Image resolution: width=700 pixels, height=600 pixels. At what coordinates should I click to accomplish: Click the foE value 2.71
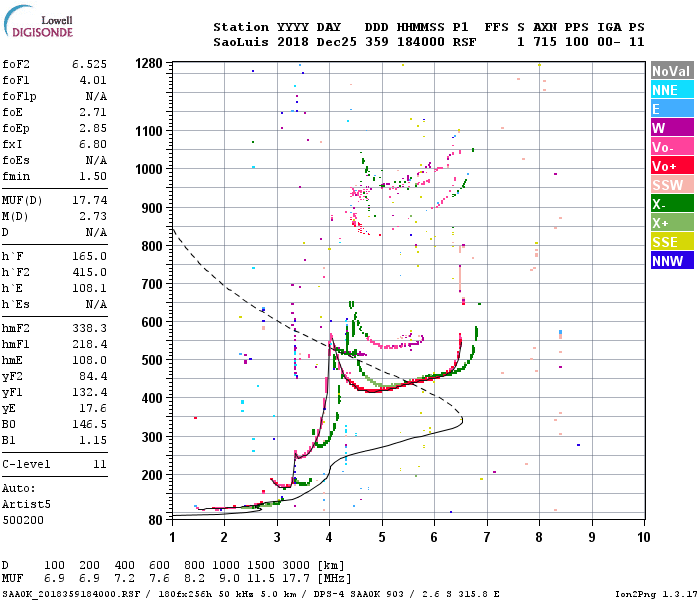(x=93, y=112)
